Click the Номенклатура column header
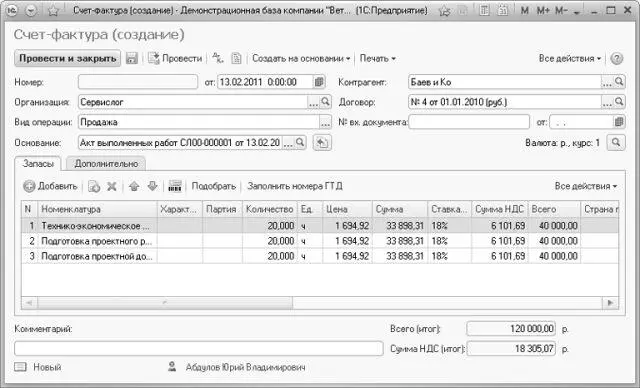 [x=98, y=209]
